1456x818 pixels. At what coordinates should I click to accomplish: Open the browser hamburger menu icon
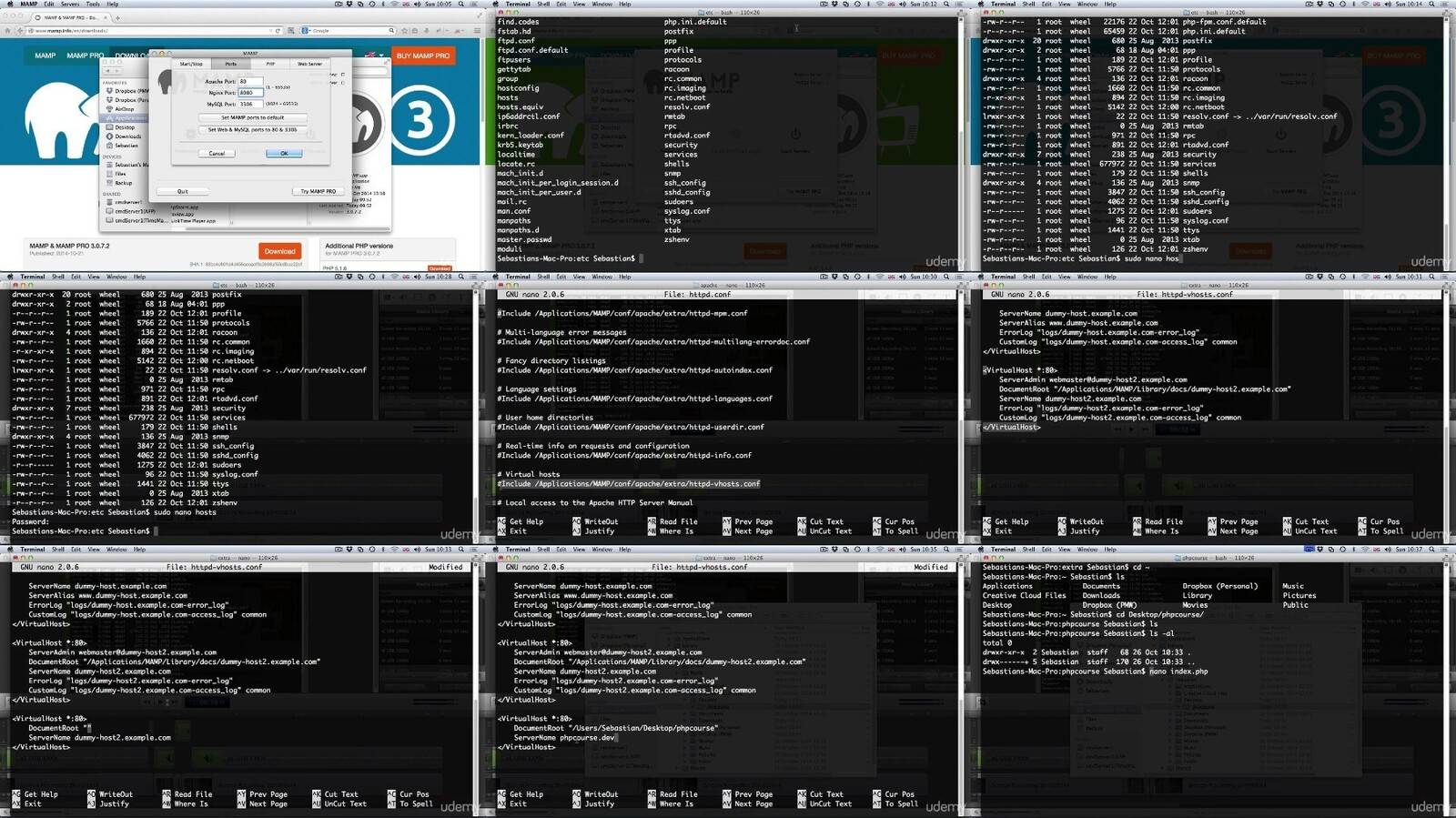pyautogui.click(x=477, y=30)
